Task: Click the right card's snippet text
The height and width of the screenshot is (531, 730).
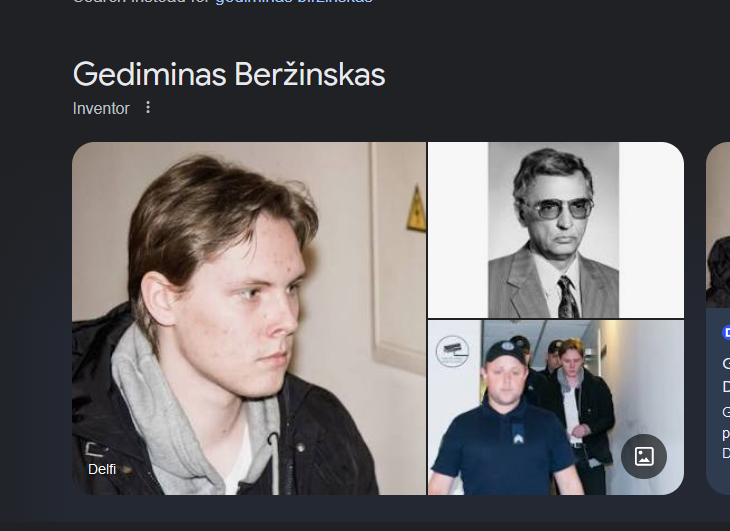Action: (x=726, y=432)
